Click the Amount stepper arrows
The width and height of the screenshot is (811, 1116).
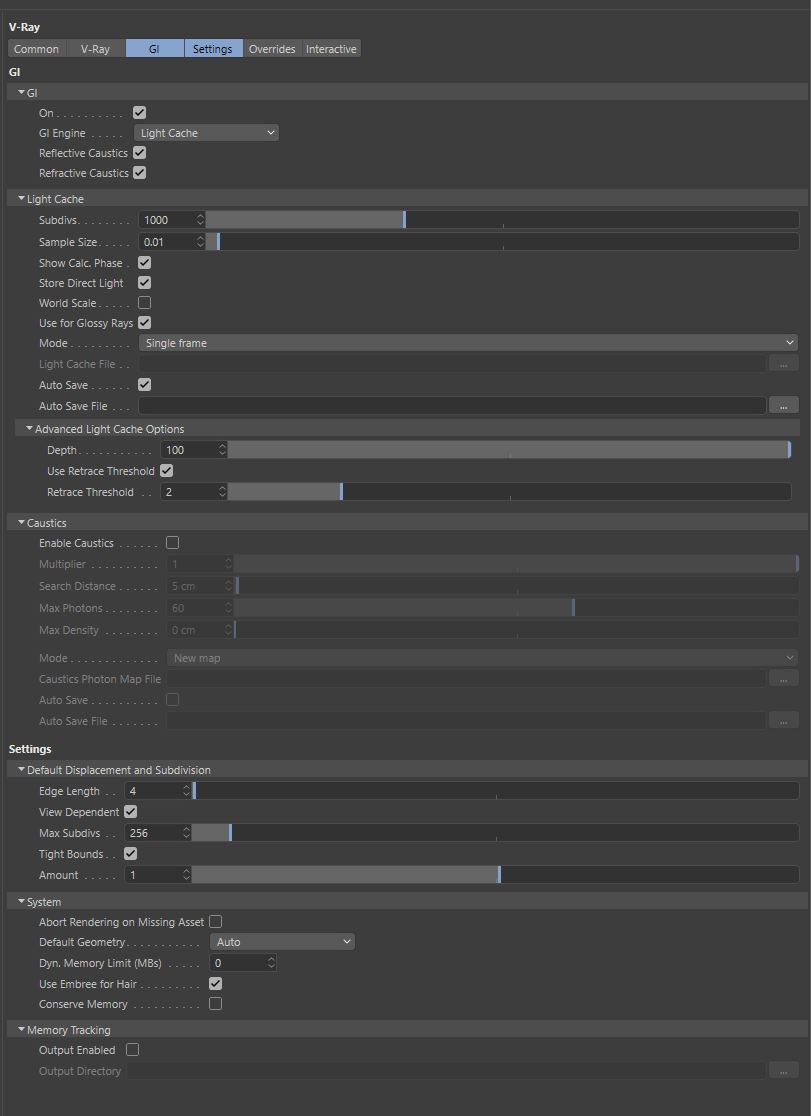click(x=186, y=875)
